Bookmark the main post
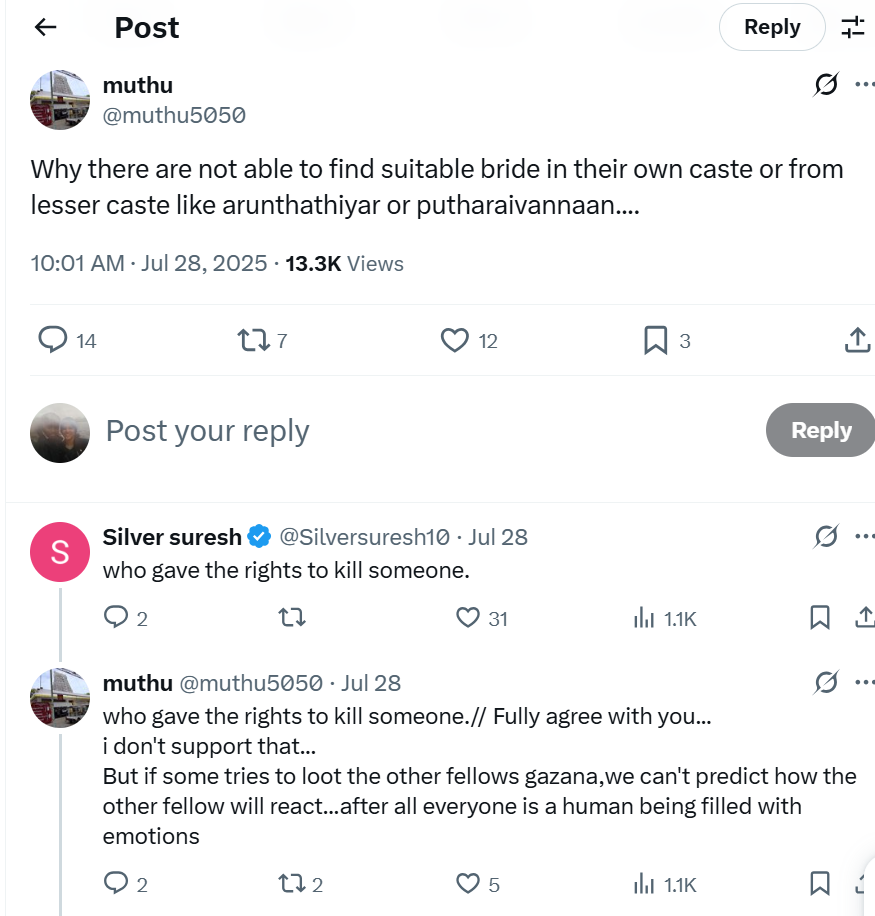 click(x=655, y=341)
